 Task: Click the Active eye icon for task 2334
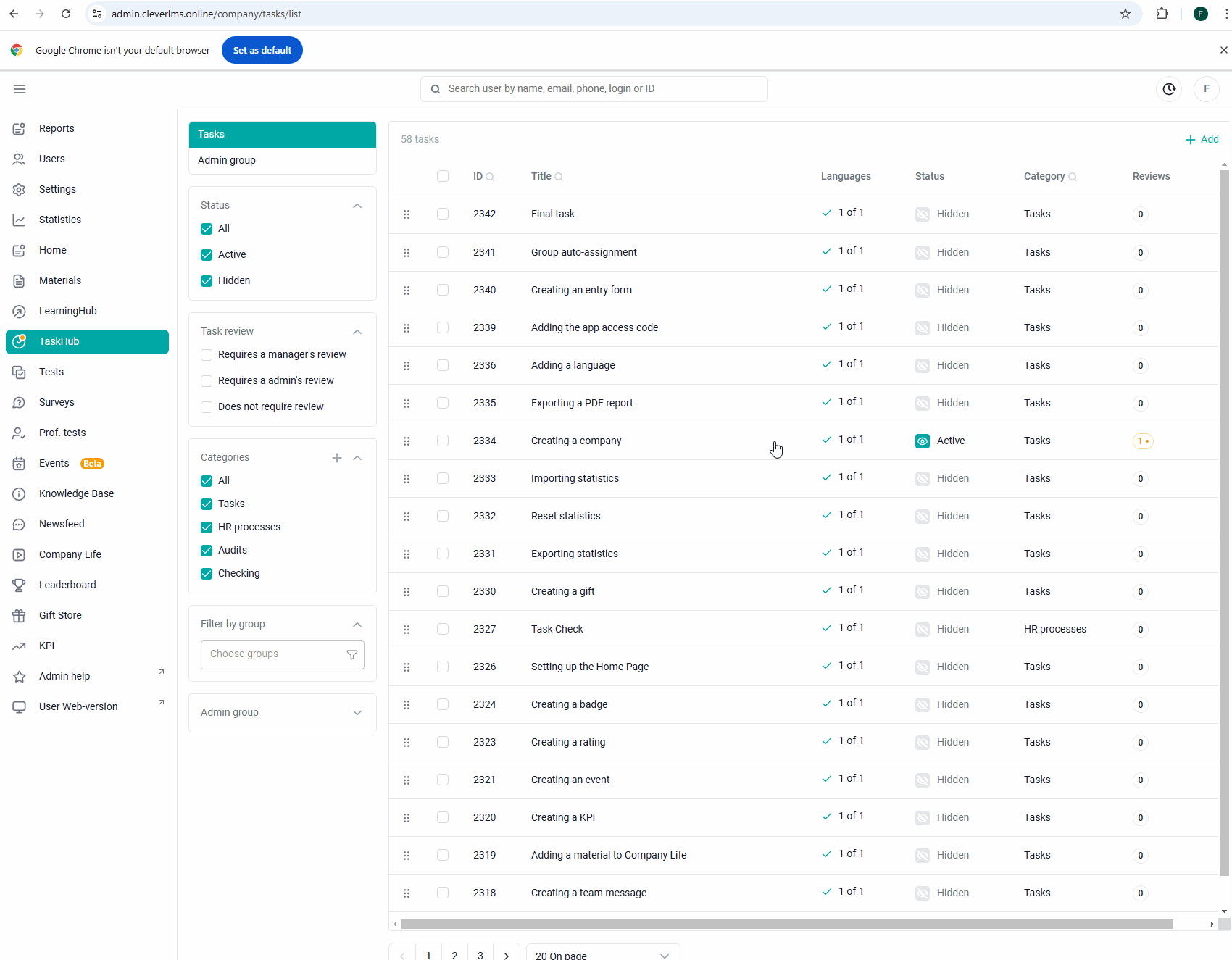(x=923, y=441)
